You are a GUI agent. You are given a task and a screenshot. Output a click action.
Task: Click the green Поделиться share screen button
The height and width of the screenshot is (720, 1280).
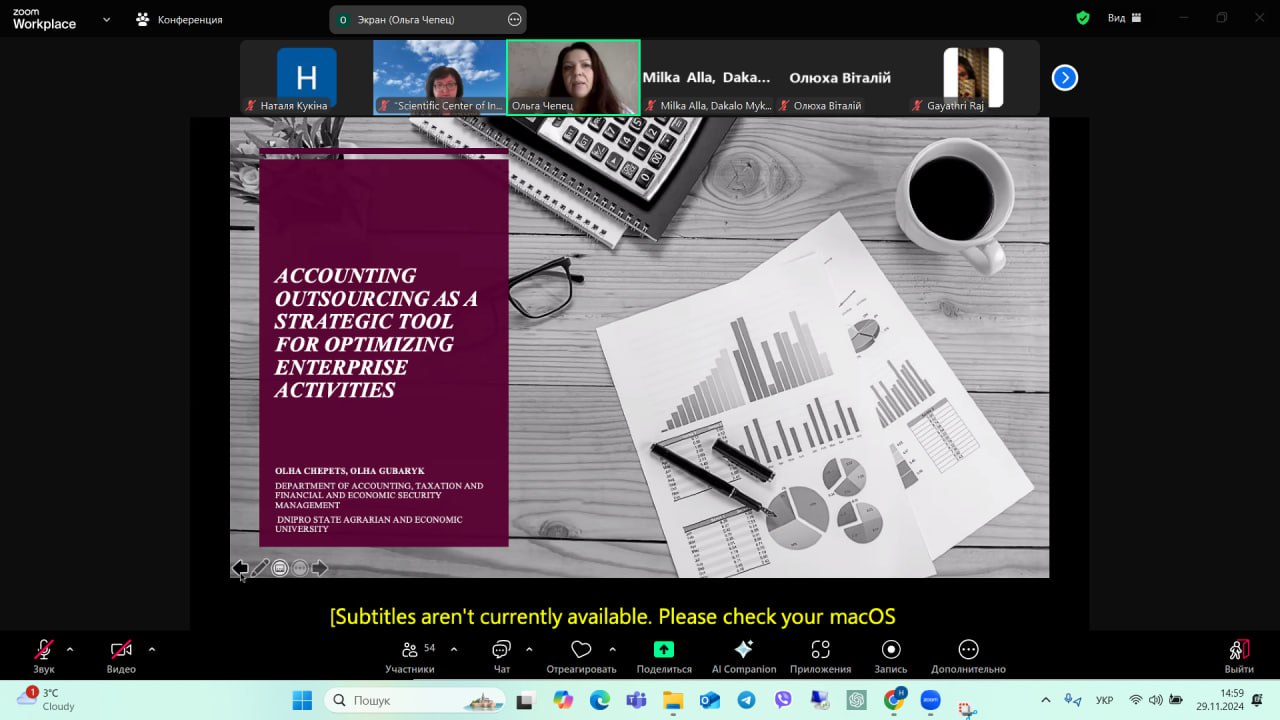click(x=664, y=656)
